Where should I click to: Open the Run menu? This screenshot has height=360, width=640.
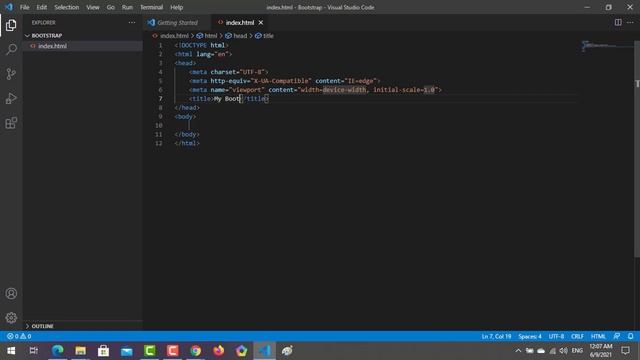[x=127, y=7]
